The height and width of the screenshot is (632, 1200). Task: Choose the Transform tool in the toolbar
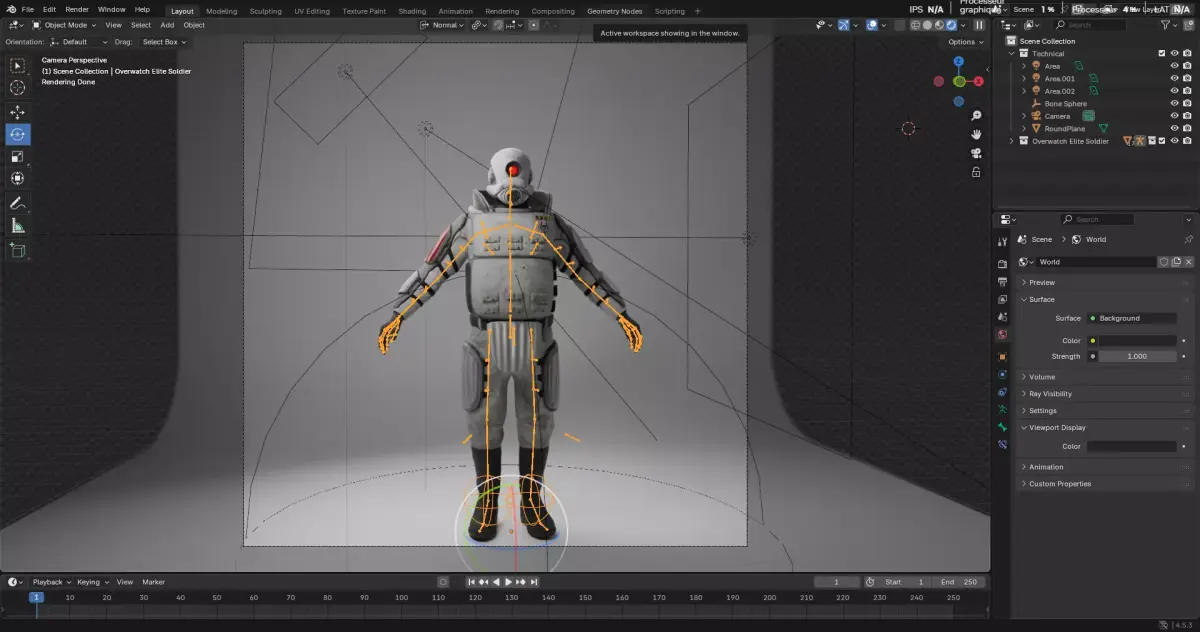point(18,178)
